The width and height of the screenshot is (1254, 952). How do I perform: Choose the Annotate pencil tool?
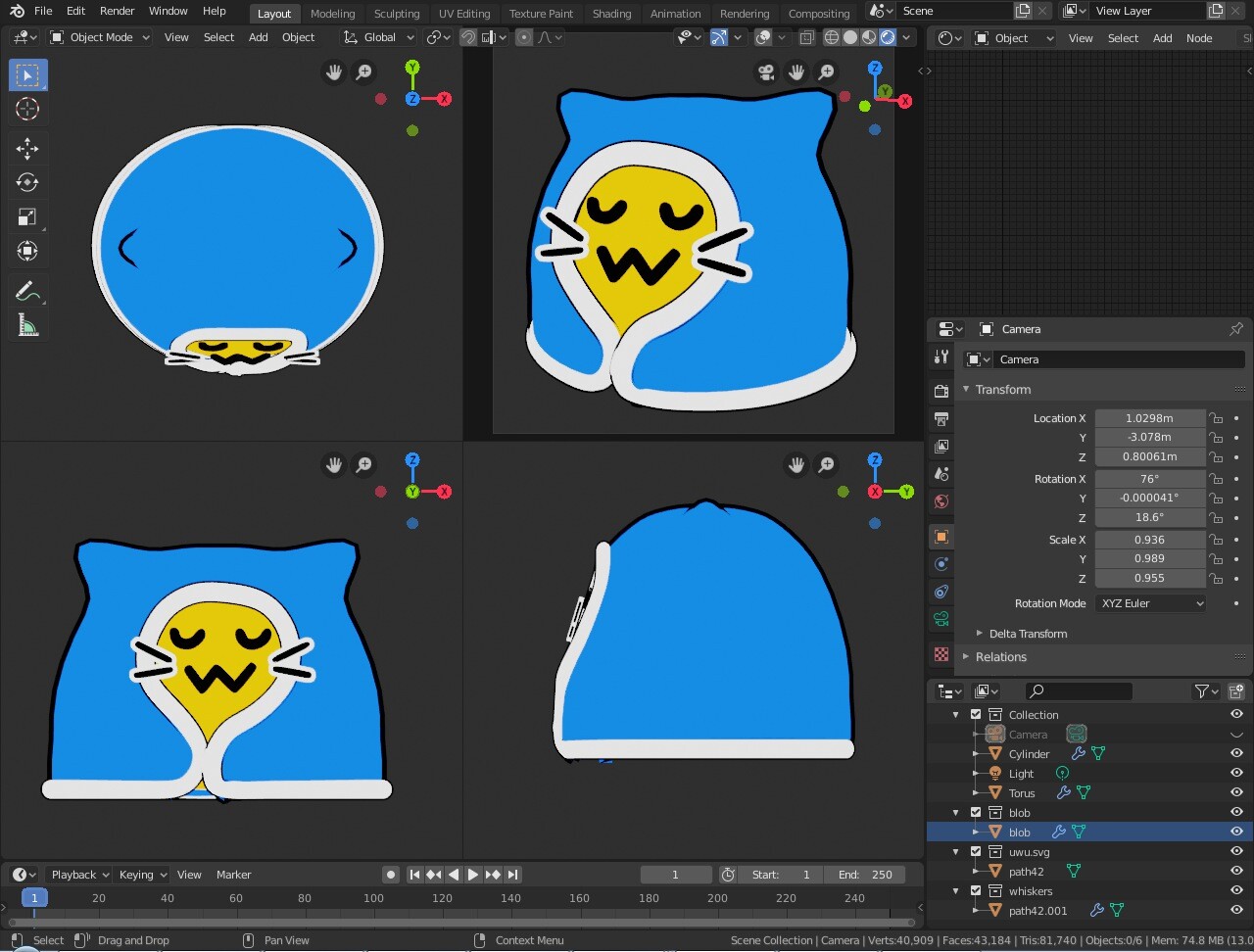[27, 291]
